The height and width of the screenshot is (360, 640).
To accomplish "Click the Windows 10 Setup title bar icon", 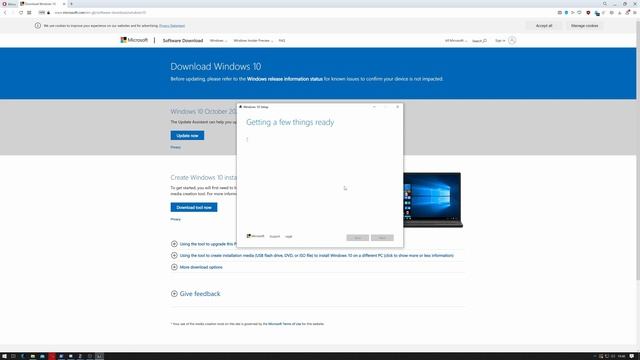I will coord(240,107).
